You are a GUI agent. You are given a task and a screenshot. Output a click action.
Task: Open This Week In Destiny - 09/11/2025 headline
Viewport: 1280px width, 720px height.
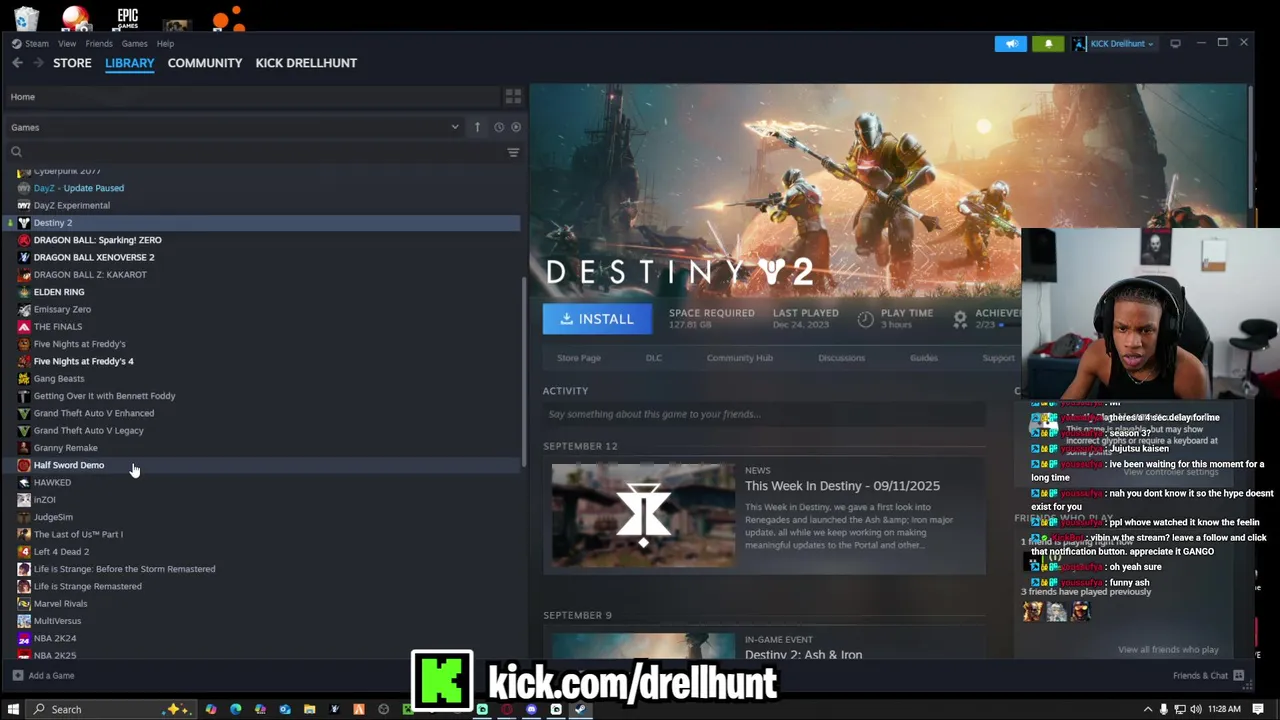coord(842,486)
